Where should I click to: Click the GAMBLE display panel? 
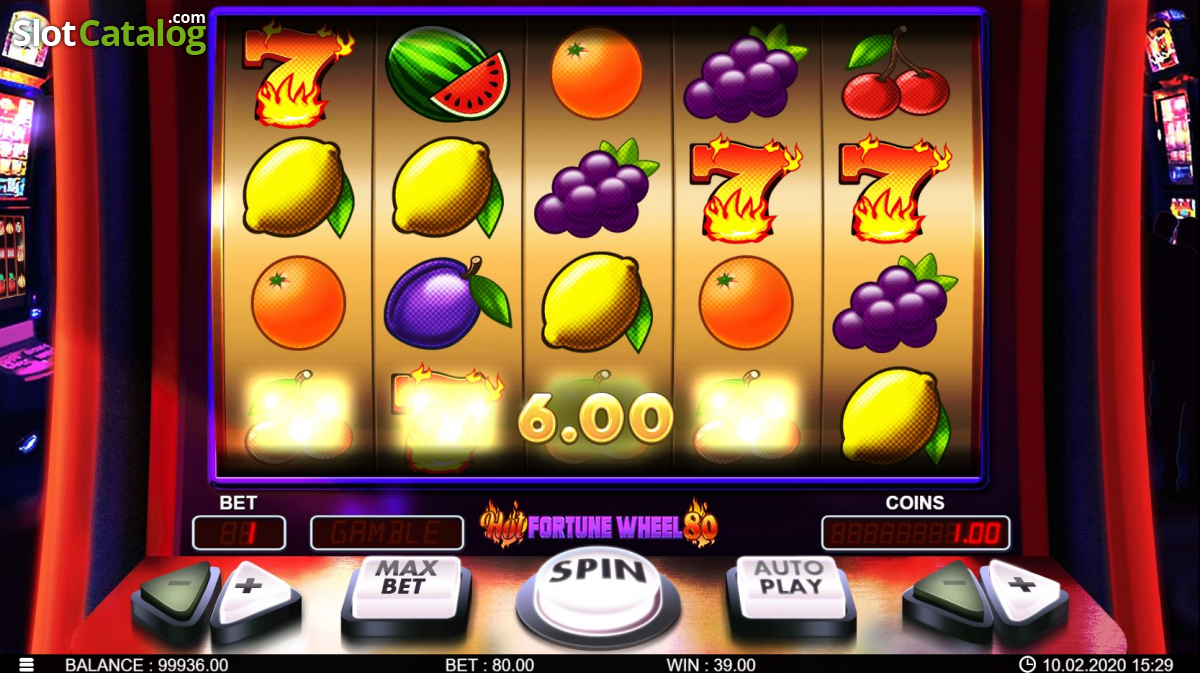click(x=387, y=533)
